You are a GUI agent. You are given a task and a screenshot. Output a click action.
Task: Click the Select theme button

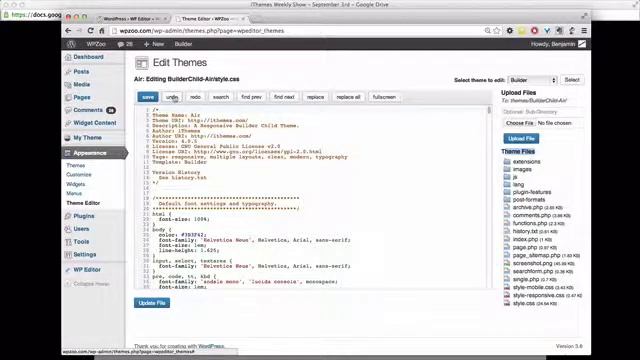[x=572, y=80]
